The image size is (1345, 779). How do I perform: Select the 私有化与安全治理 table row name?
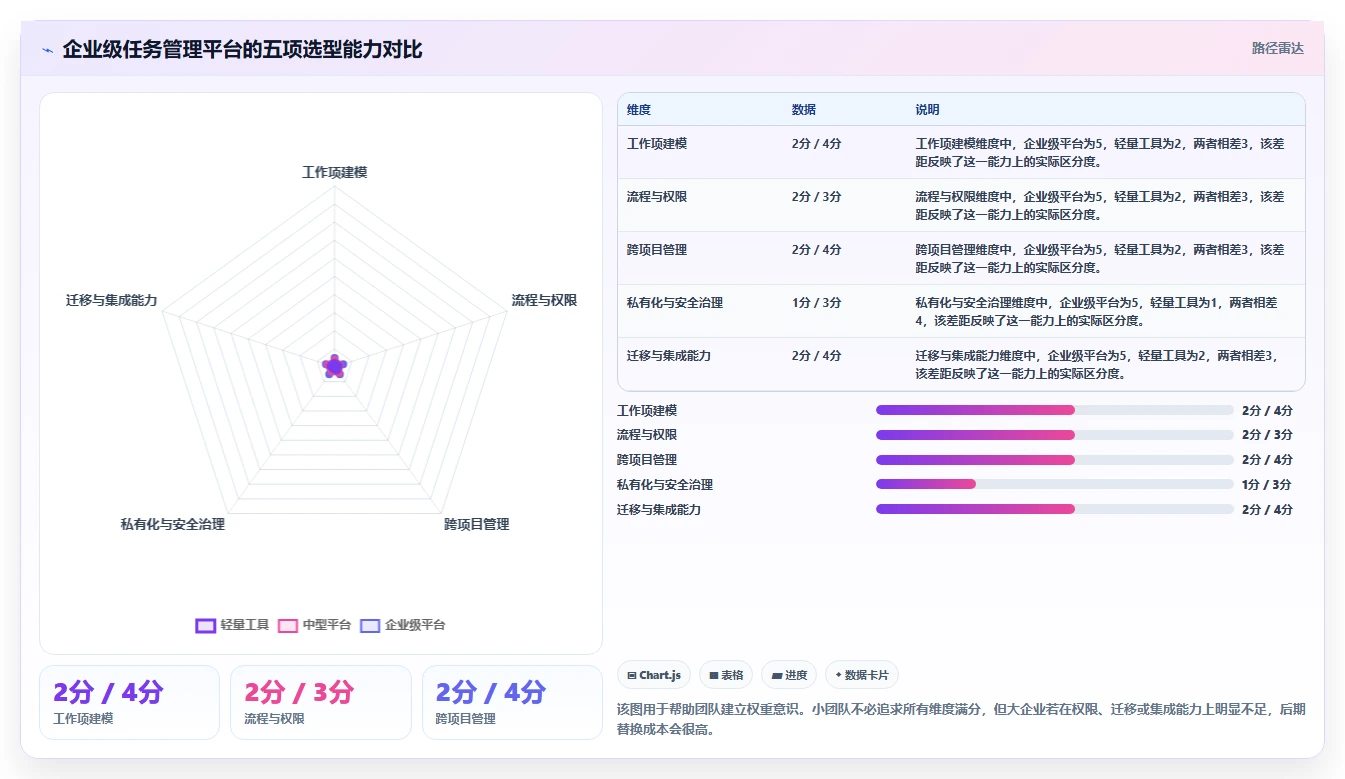click(675, 303)
